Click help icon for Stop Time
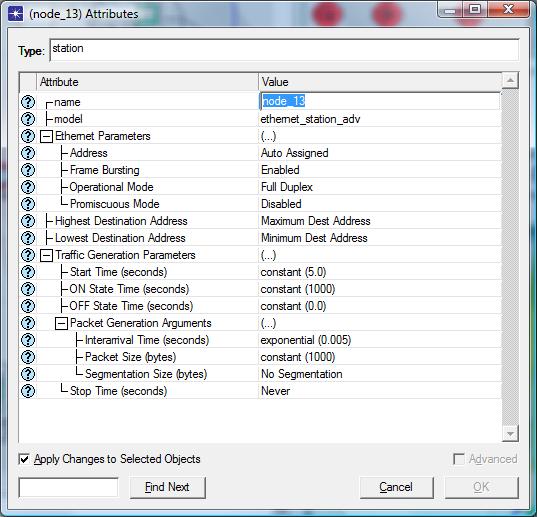This screenshot has height=517, width=537. click(x=28, y=391)
